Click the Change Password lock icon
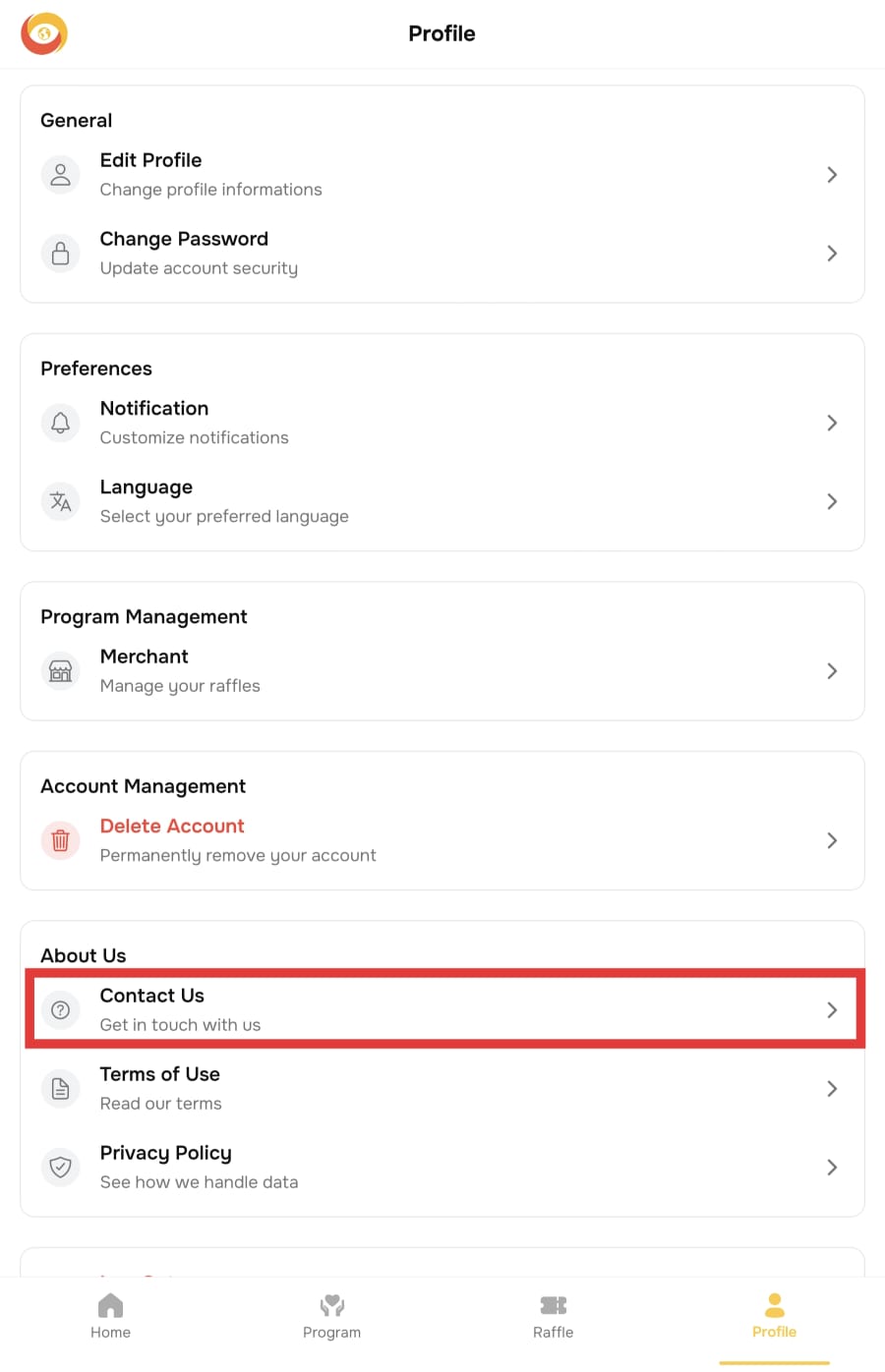Screen dimensions: 885x1372 pos(60,254)
